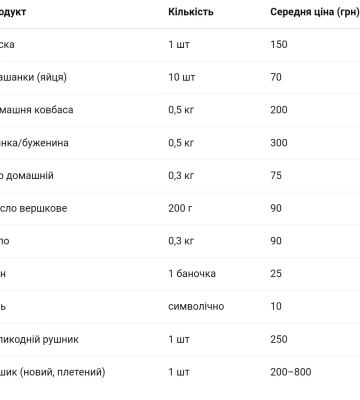The width and height of the screenshot is (360, 400).
Task: Select the quantity cell 200 г
Action: click(x=180, y=208)
